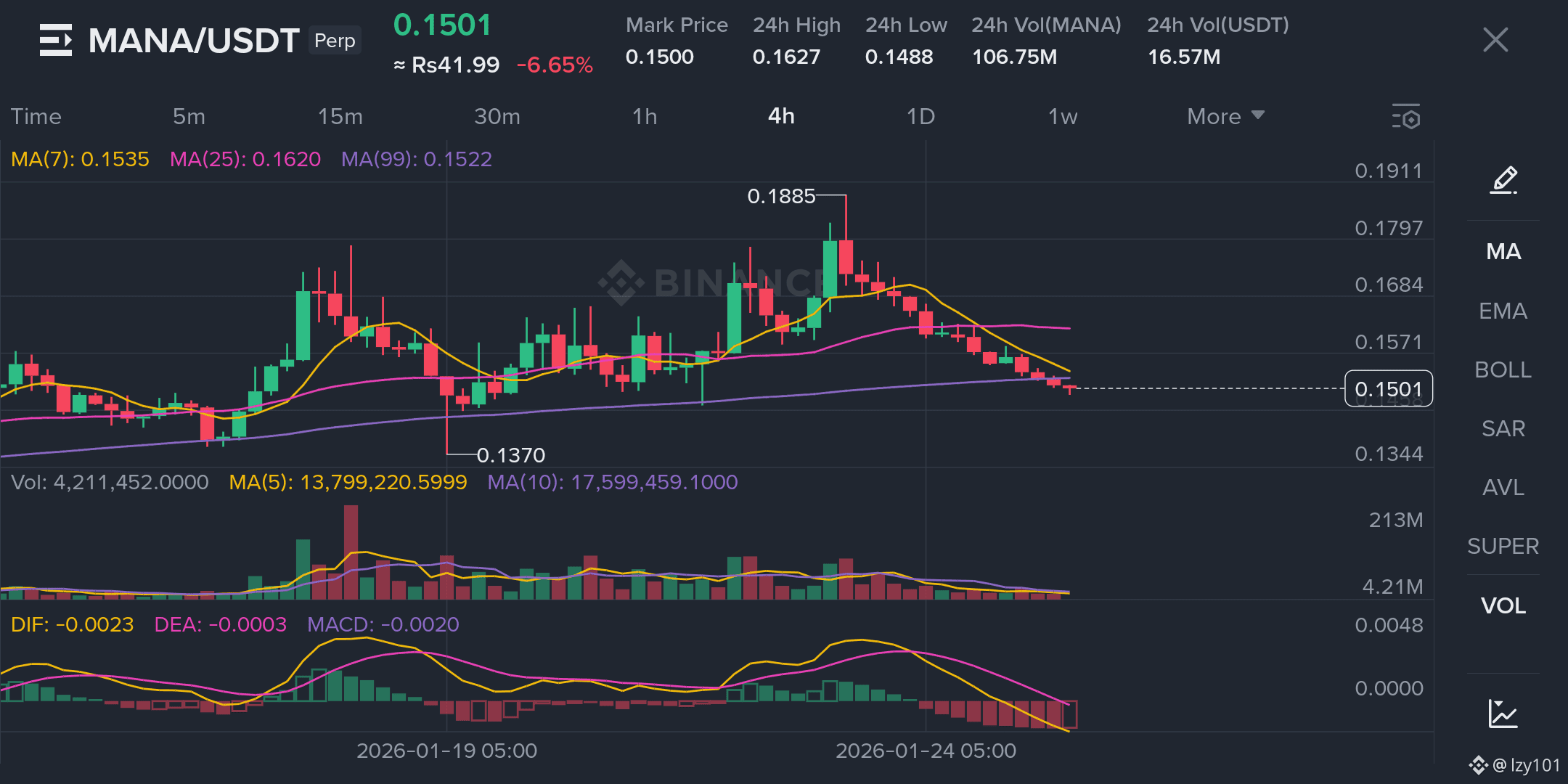The image size is (1568, 784).
Task: Click the 0.1501 price tag on axis
Action: pyautogui.click(x=1389, y=389)
